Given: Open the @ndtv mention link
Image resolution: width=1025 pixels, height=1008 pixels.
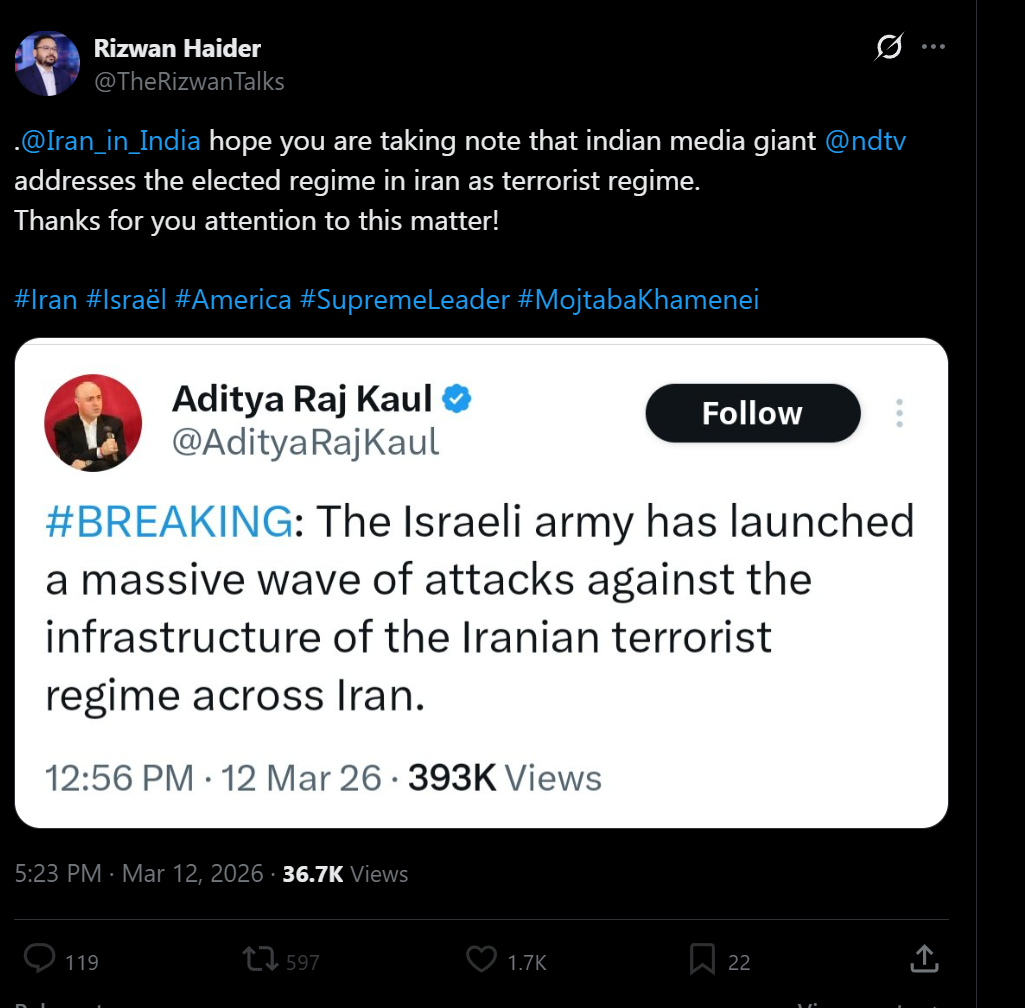Looking at the screenshot, I should [x=866, y=141].
